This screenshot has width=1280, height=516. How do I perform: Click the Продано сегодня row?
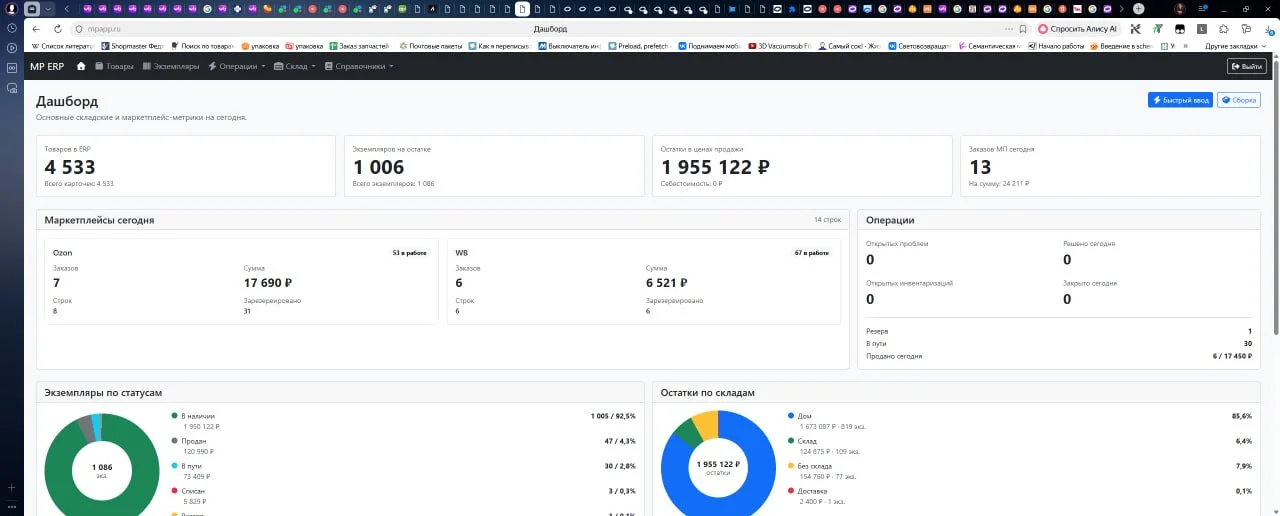click(1059, 356)
